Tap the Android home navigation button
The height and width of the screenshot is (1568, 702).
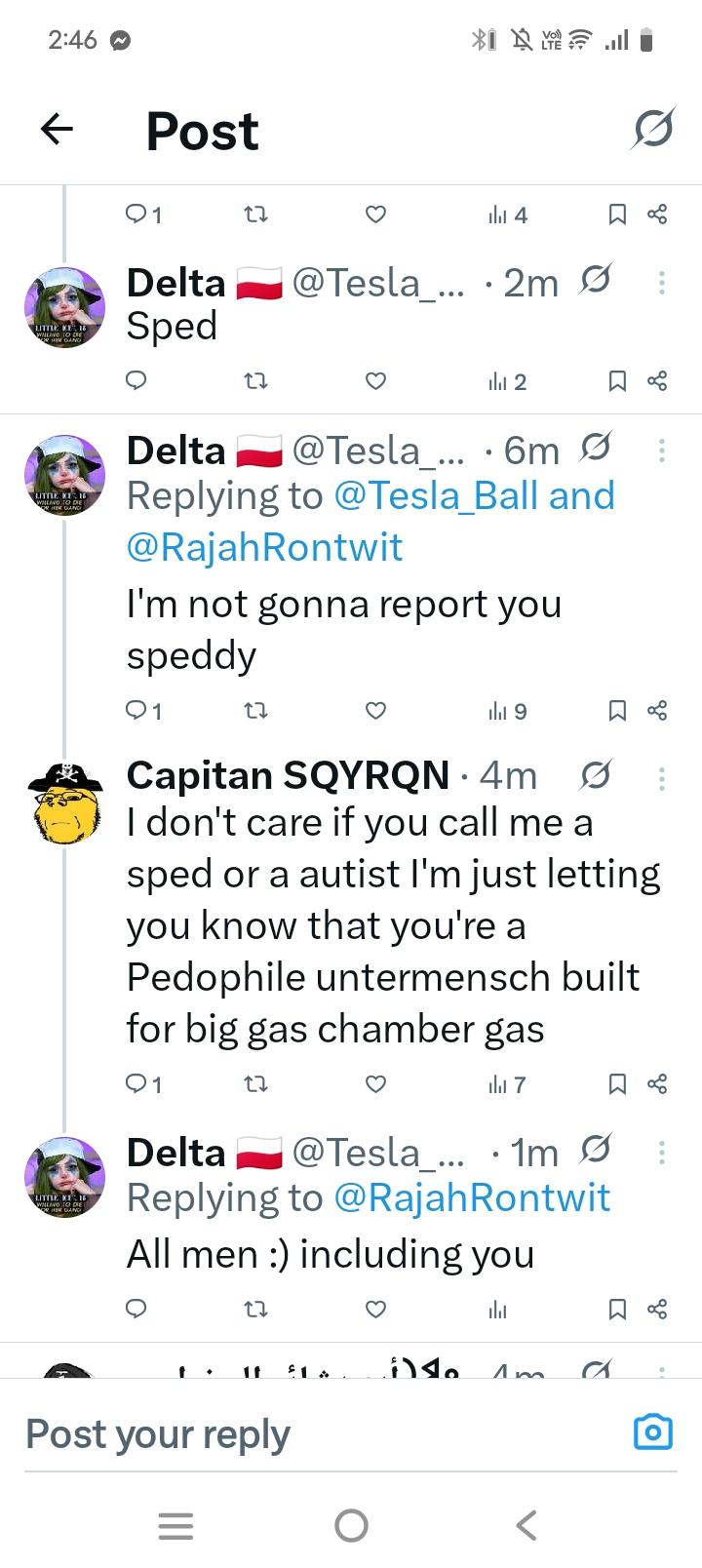coord(351,1525)
